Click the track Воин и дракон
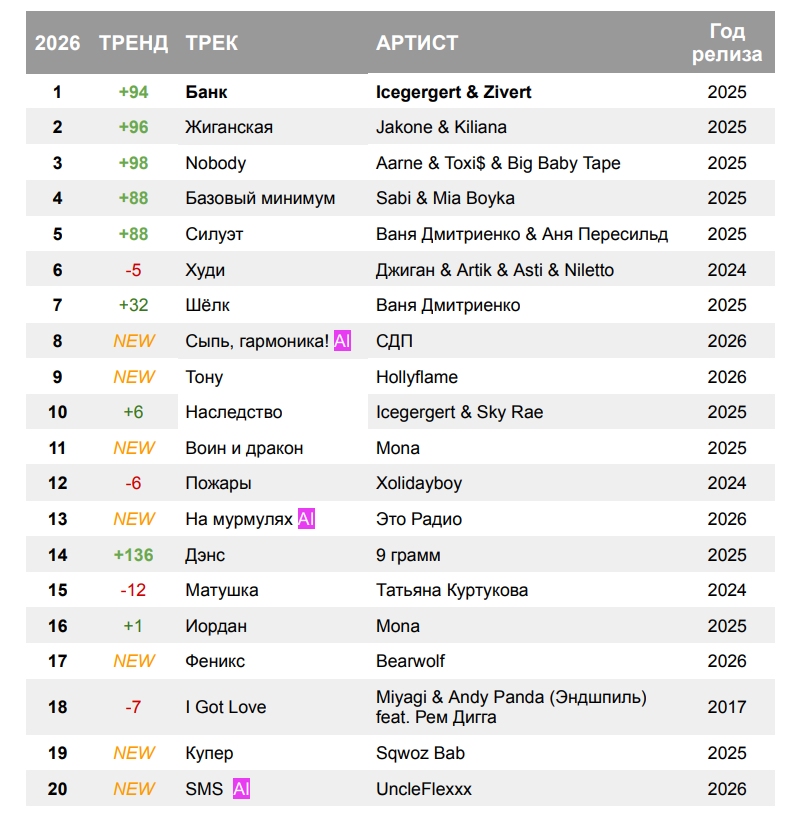 pyautogui.click(x=244, y=448)
